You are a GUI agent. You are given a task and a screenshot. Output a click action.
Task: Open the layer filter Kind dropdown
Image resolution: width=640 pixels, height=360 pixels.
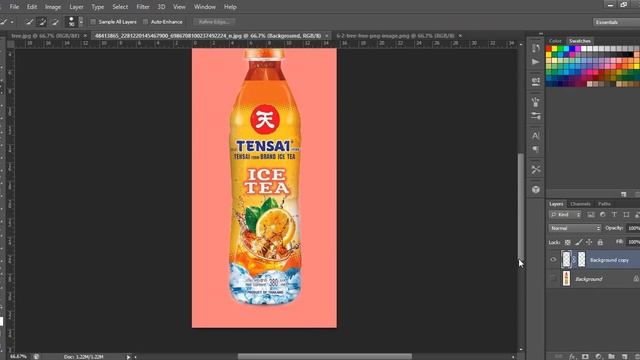566,215
